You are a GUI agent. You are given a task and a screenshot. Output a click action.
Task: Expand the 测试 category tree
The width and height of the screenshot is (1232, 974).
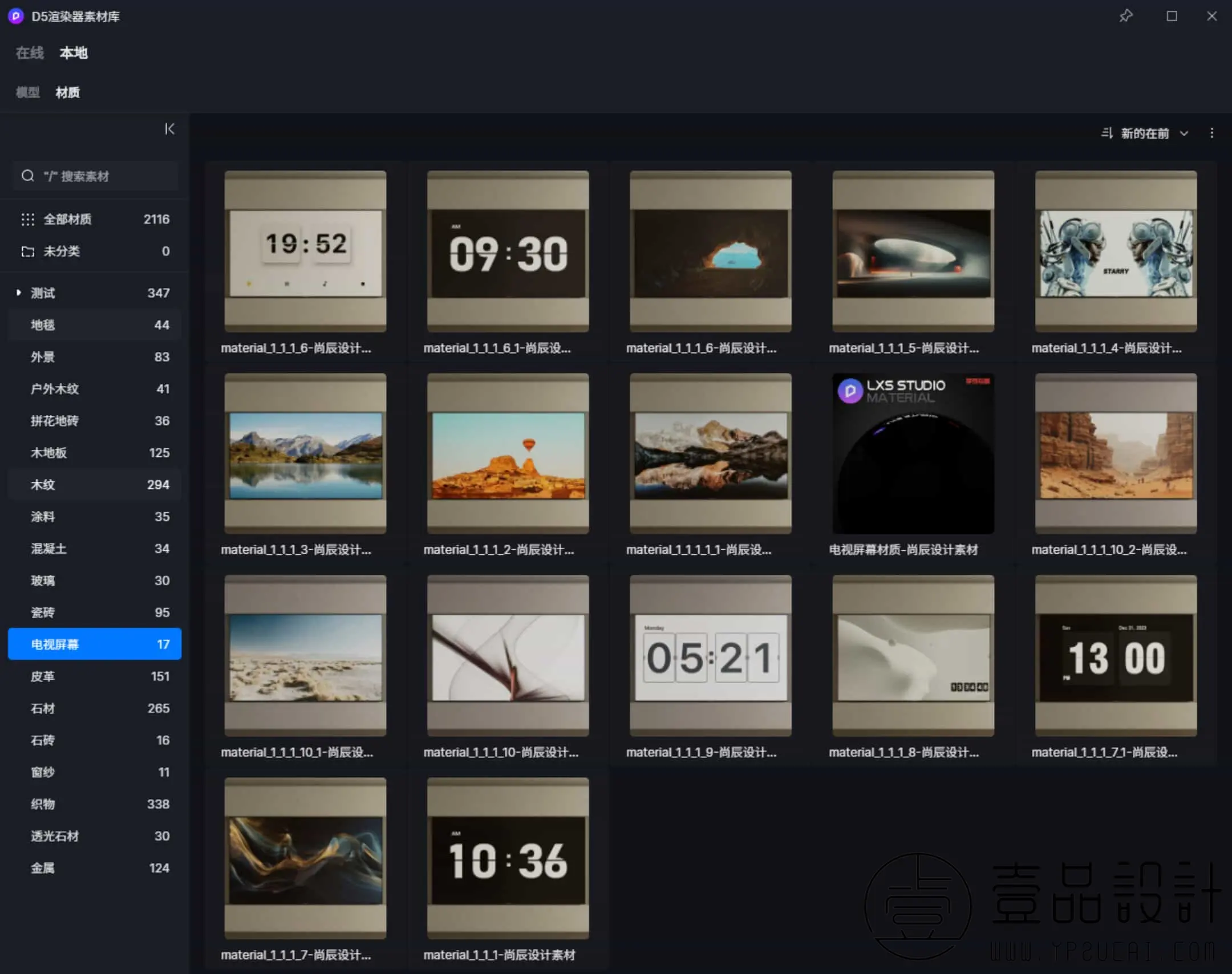(x=19, y=293)
